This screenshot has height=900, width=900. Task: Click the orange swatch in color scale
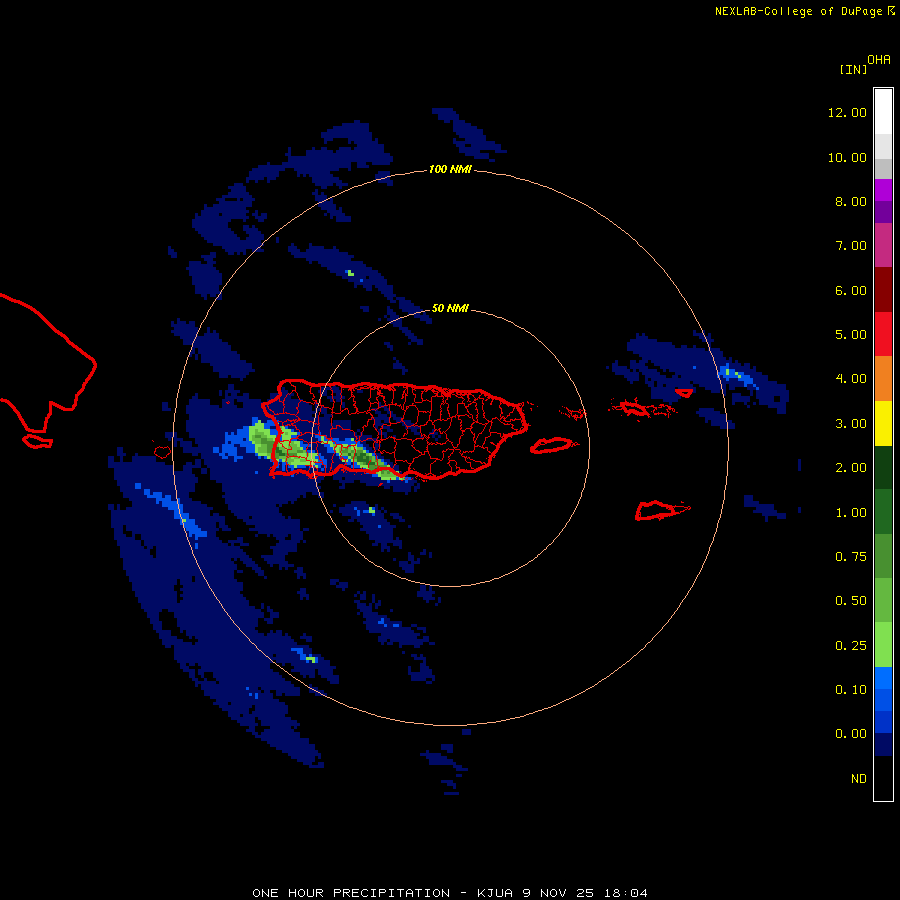pyautogui.click(x=883, y=379)
